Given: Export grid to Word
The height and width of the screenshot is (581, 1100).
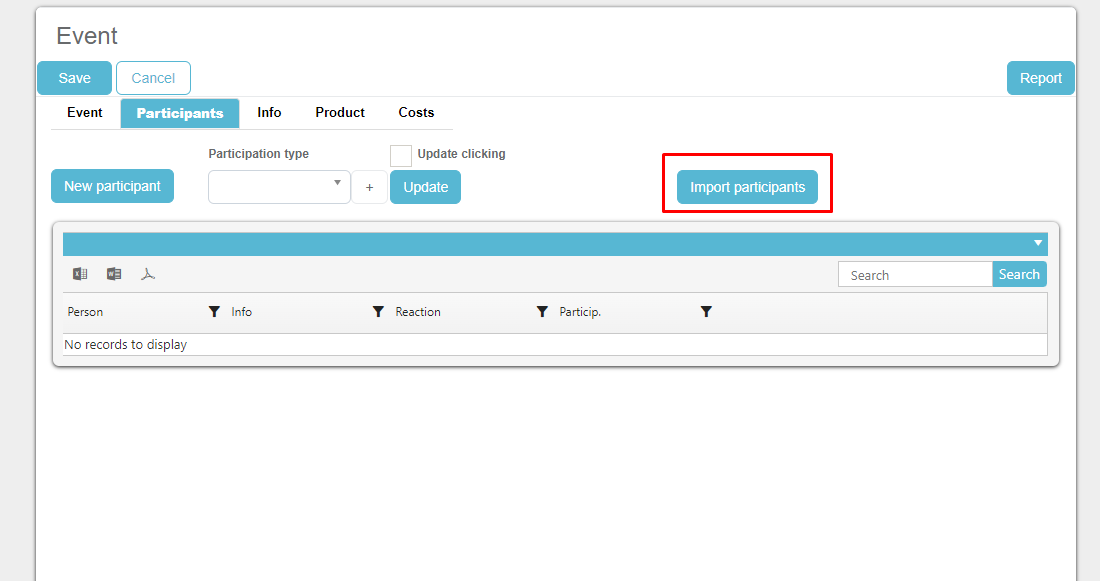Looking at the screenshot, I should tap(114, 274).
